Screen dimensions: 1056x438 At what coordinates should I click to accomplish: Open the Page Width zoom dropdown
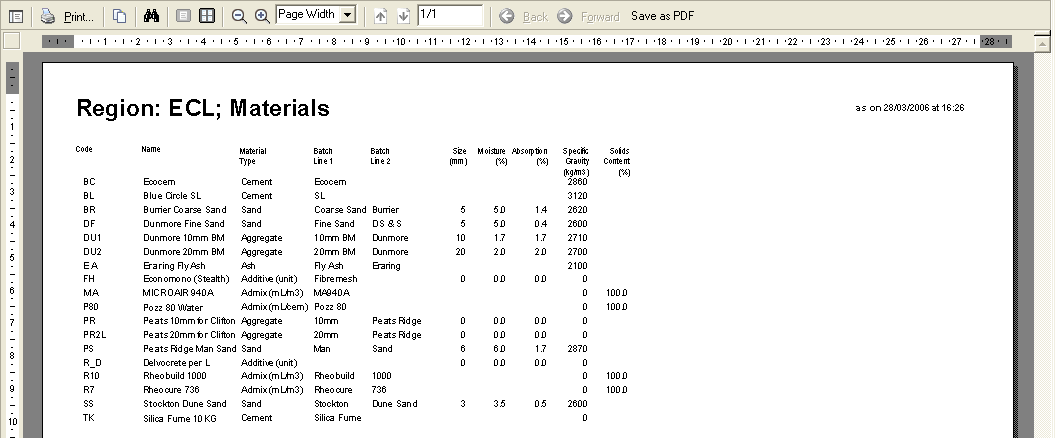click(x=347, y=15)
